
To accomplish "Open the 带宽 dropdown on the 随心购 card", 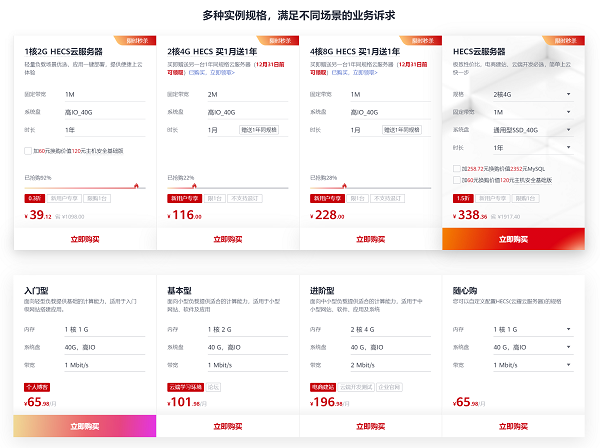I will 533,365.
